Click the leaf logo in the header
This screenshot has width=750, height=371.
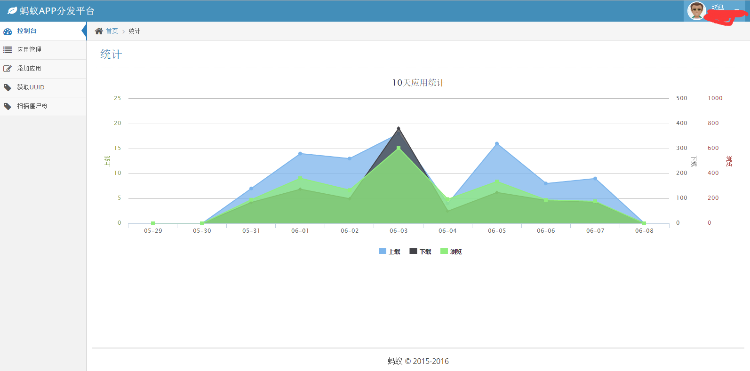pyautogui.click(x=12, y=11)
